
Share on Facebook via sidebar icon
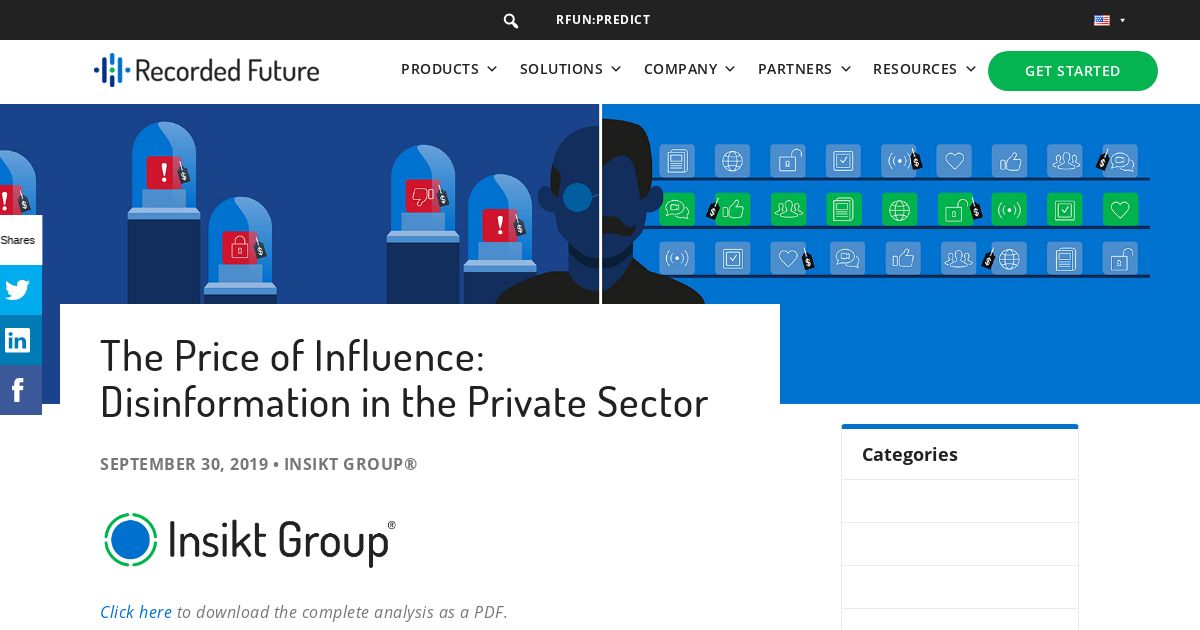click(x=18, y=390)
